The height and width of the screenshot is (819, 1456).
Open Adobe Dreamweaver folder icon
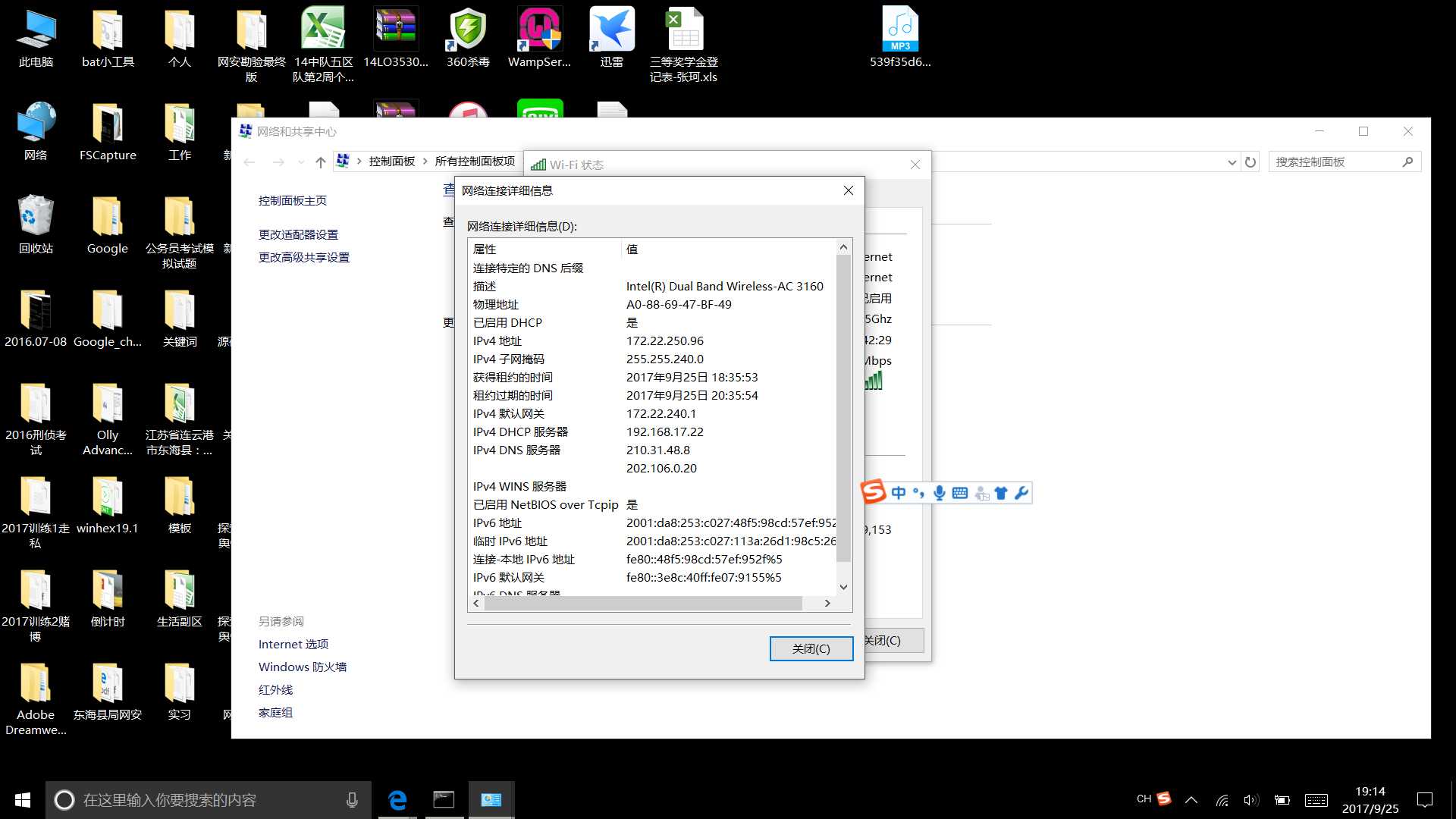coord(36,698)
